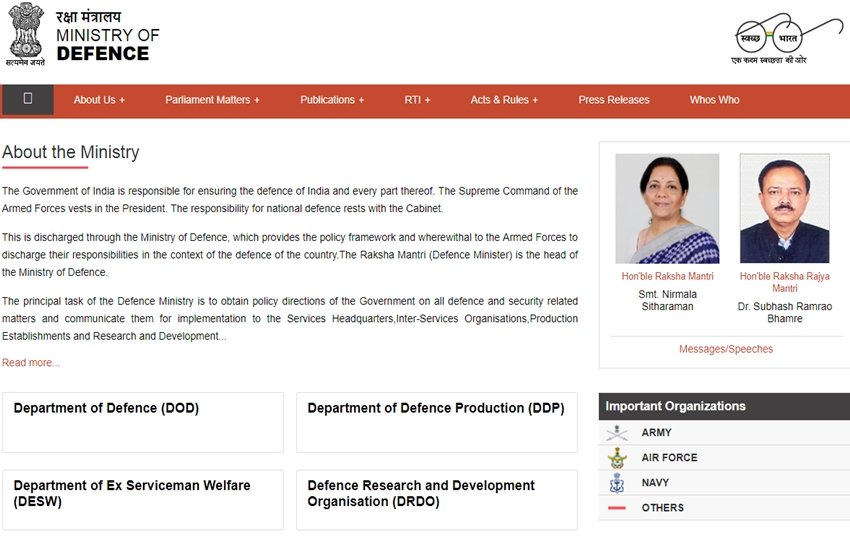This screenshot has height=550, width=850.
Task: Expand the RTI menu
Action: pyautogui.click(x=417, y=100)
